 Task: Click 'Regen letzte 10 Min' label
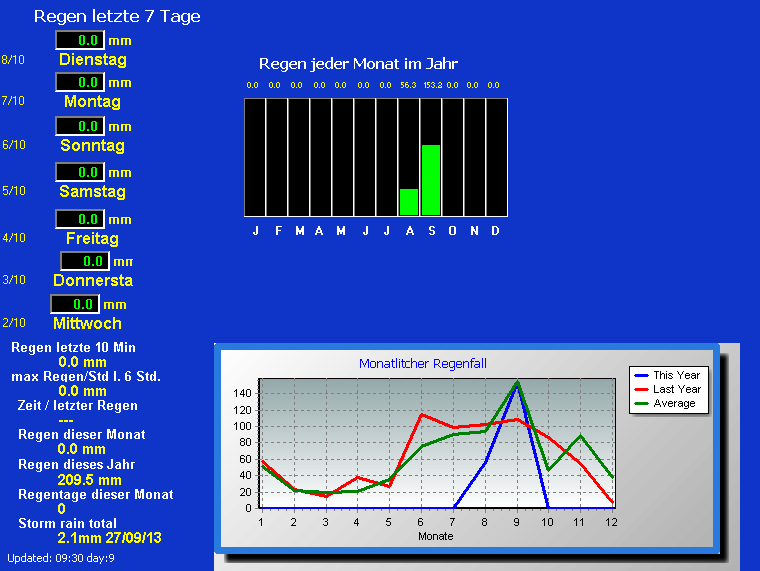(73, 348)
